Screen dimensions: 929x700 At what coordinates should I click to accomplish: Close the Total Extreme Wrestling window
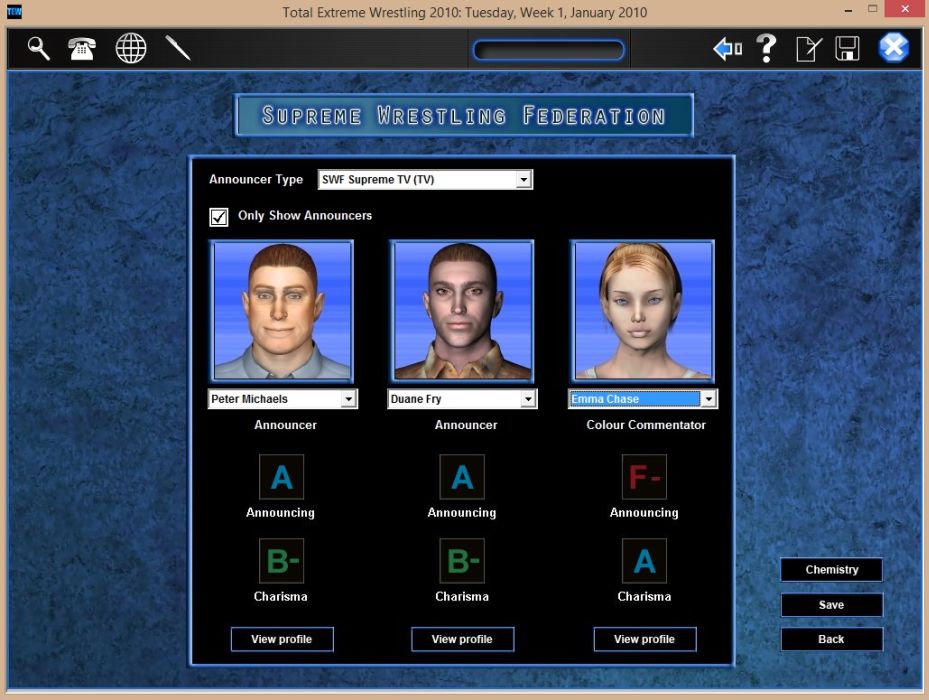905,9
